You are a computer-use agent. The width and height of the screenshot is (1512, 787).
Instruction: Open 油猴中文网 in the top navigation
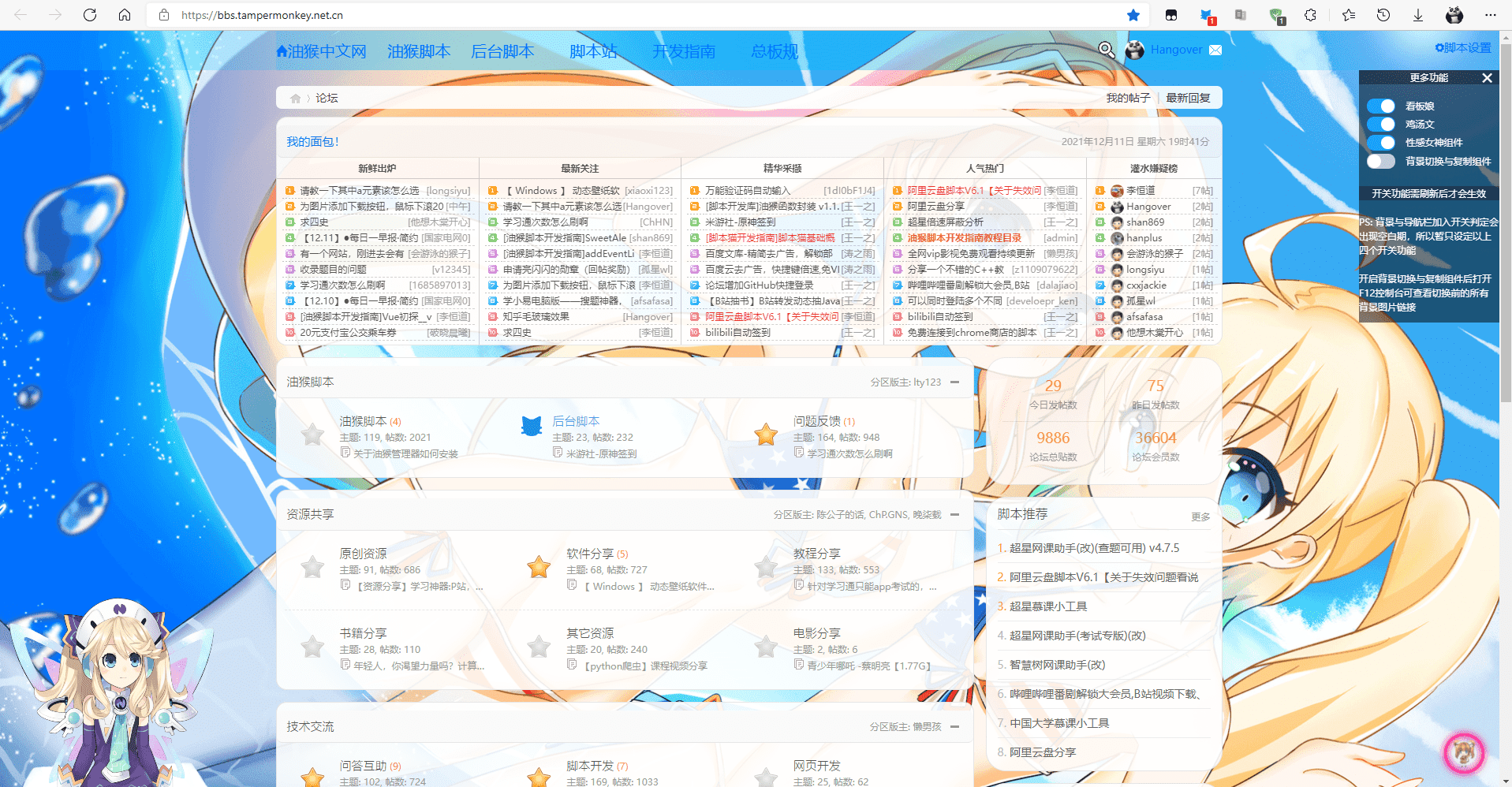click(x=321, y=51)
